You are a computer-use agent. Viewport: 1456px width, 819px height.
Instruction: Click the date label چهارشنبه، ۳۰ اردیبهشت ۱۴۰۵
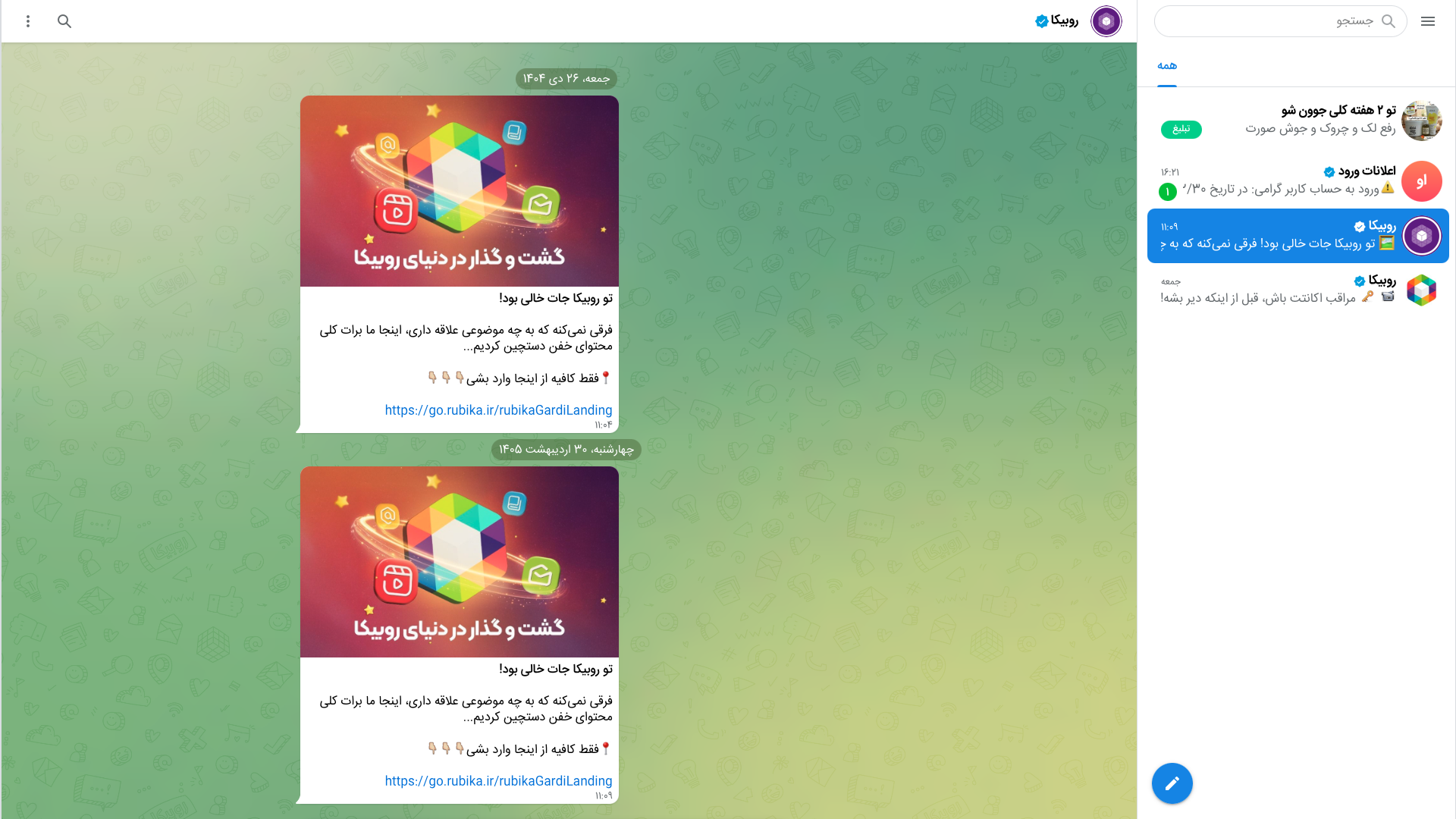566,450
